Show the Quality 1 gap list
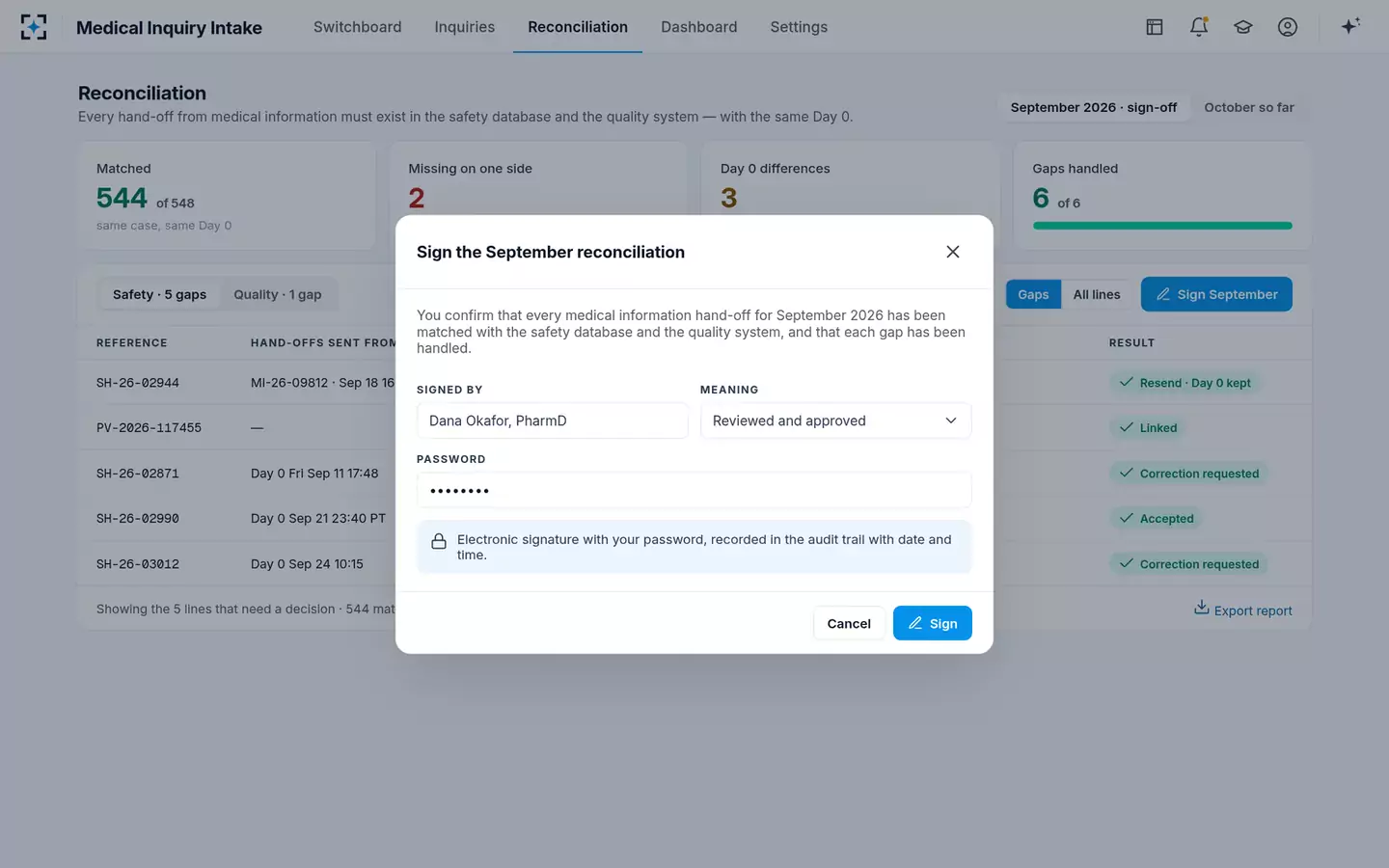Screen dimensions: 1389x868 (278, 294)
